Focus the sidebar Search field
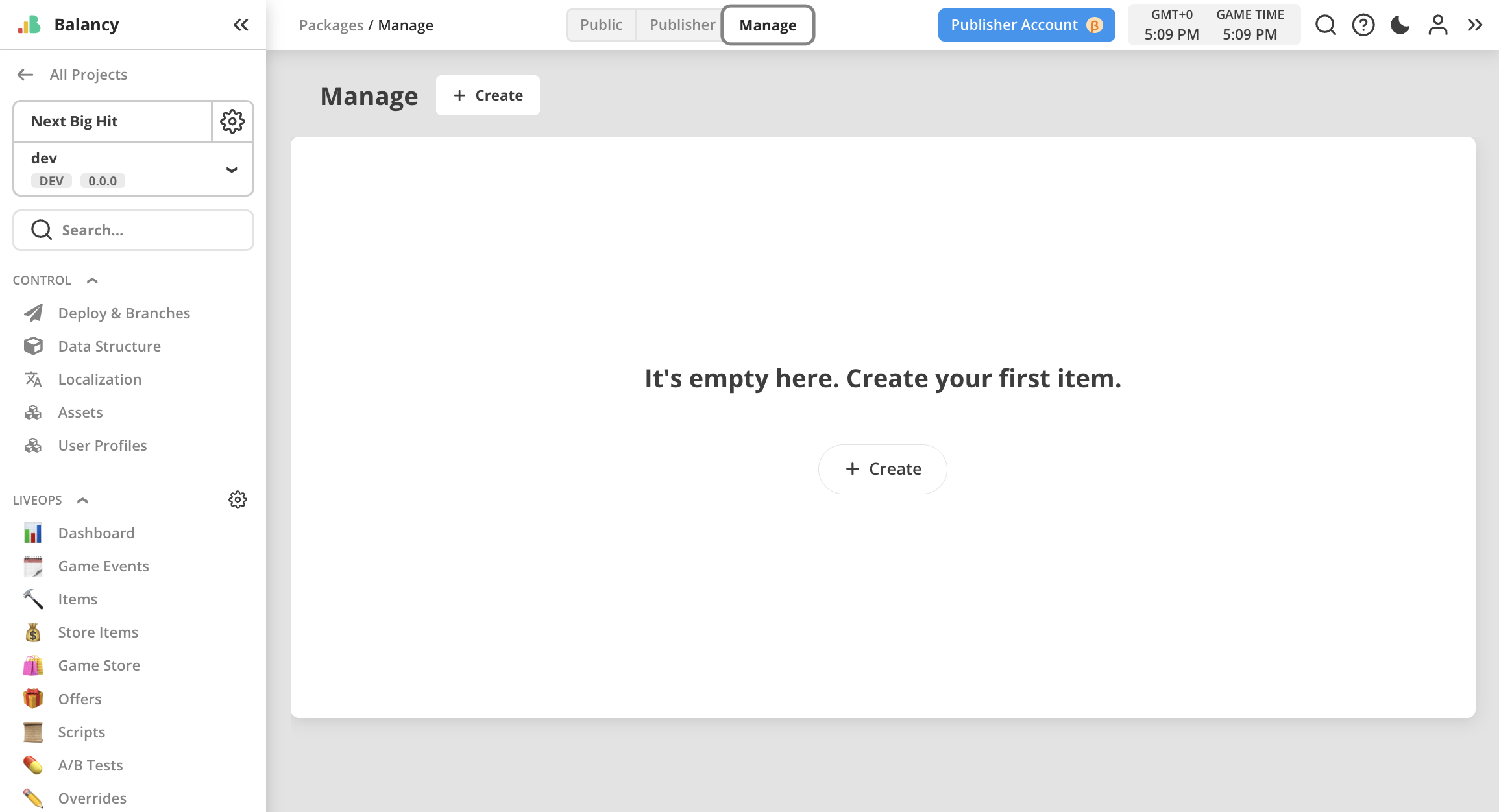 (133, 230)
